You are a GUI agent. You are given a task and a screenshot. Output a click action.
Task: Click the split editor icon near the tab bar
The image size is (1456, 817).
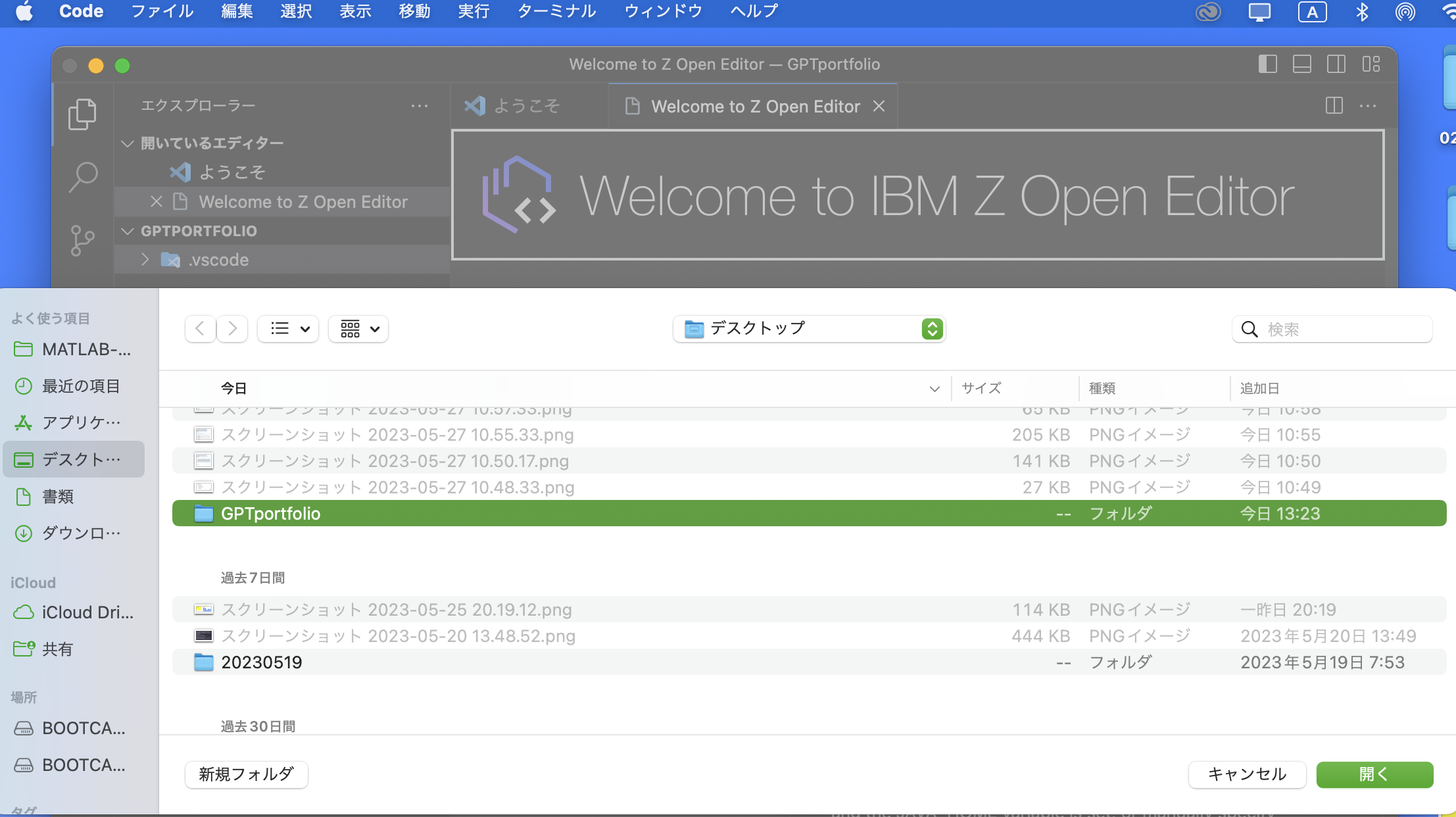tap(1334, 106)
